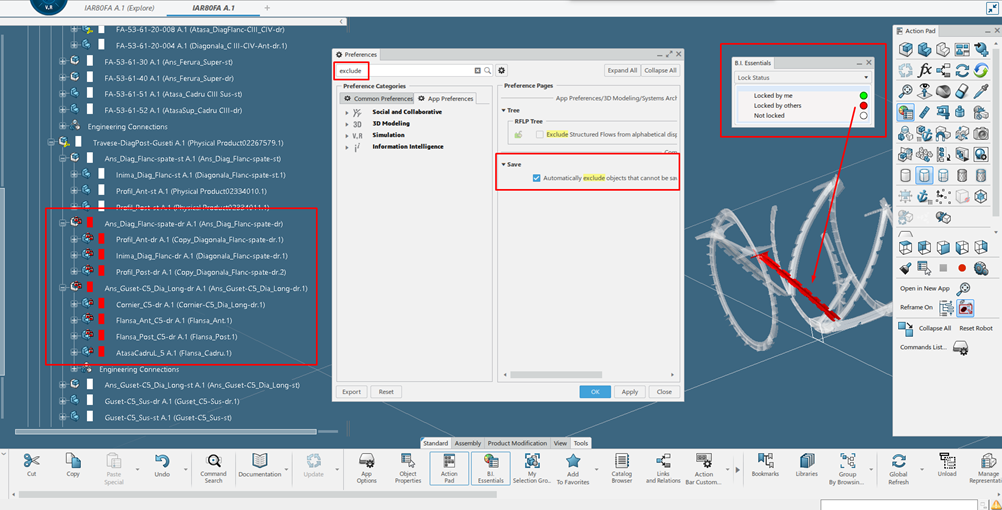Open the Catalog Browser

(622, 467)
